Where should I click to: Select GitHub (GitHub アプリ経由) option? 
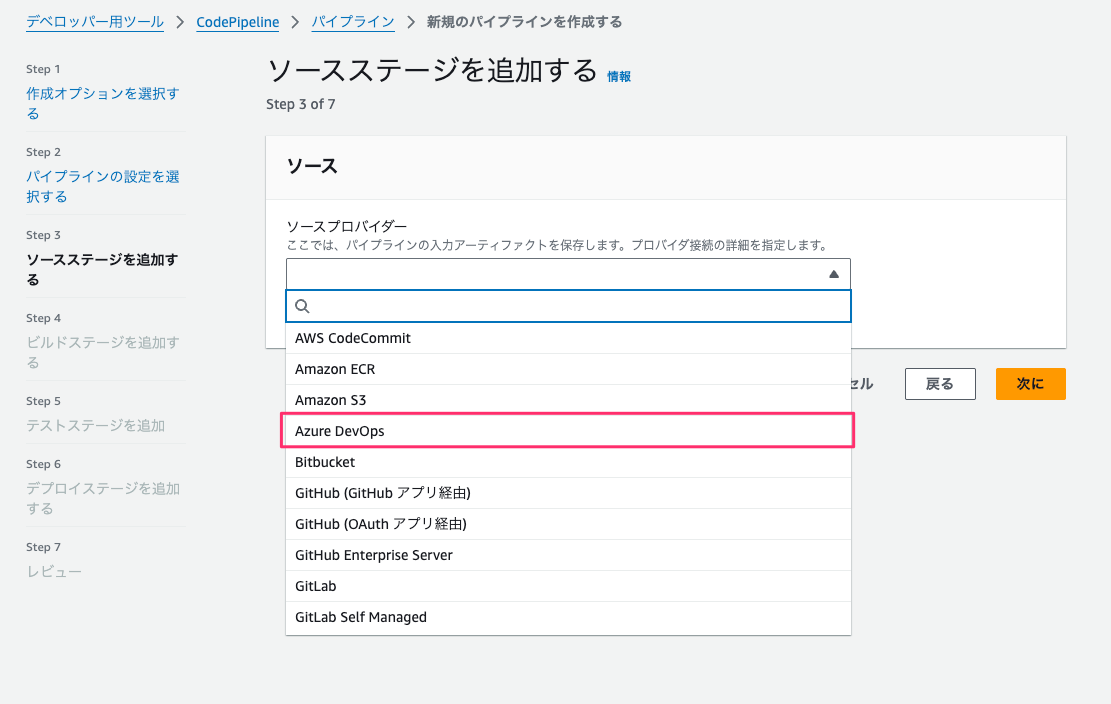tap(568, 493)
